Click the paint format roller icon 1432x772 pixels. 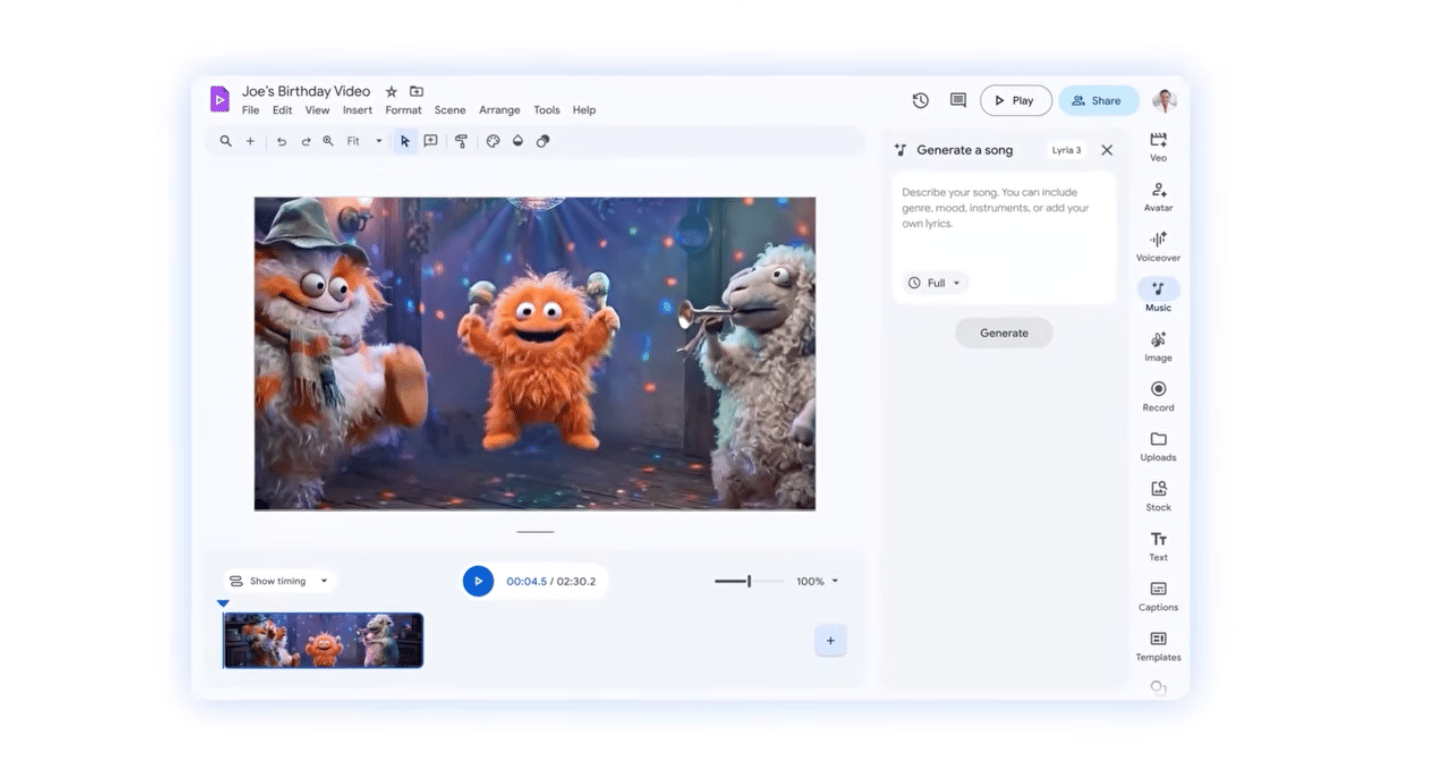click(461, 141)
